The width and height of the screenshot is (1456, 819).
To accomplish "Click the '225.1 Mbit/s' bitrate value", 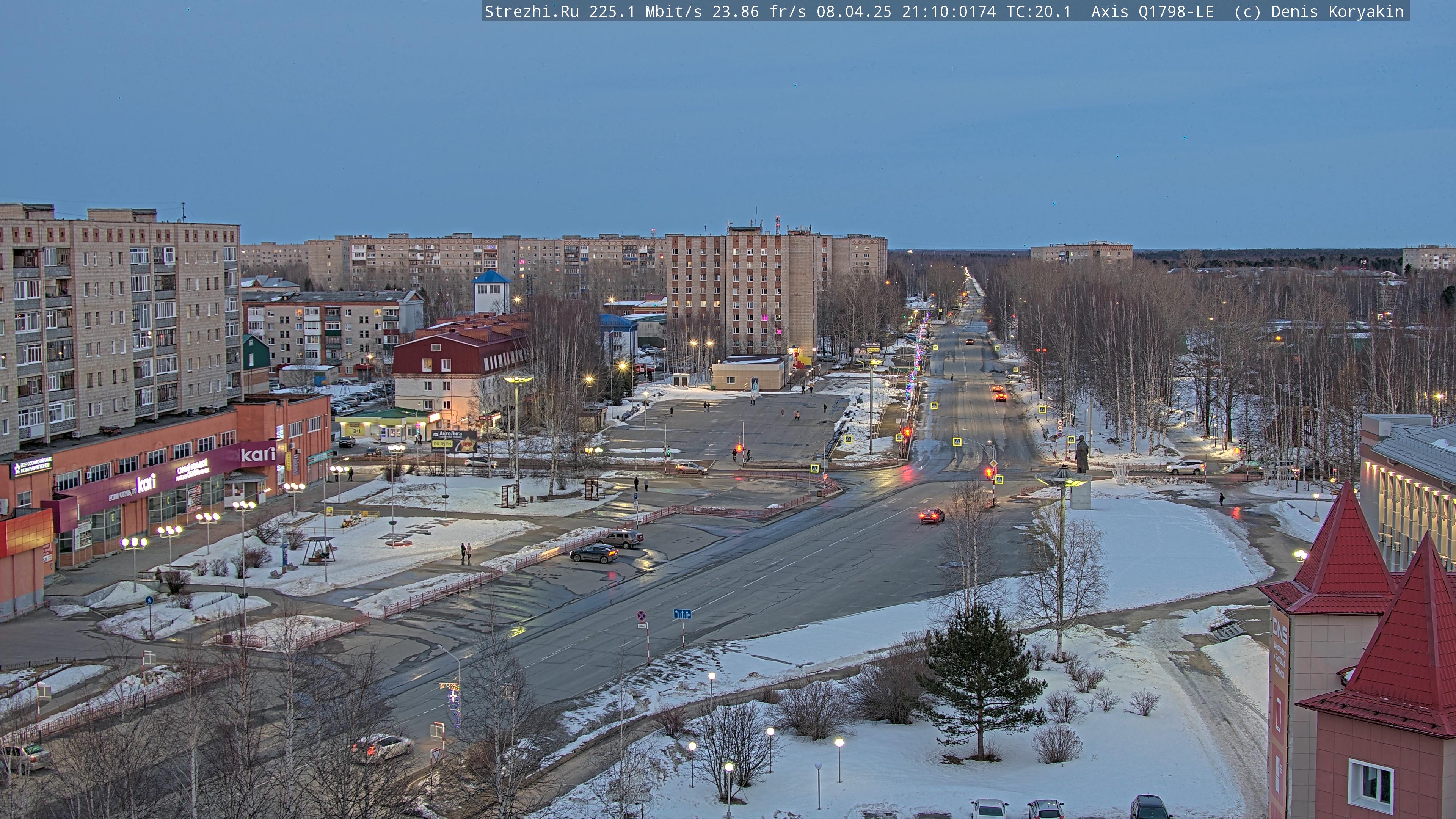I will (x=645, y=12).
